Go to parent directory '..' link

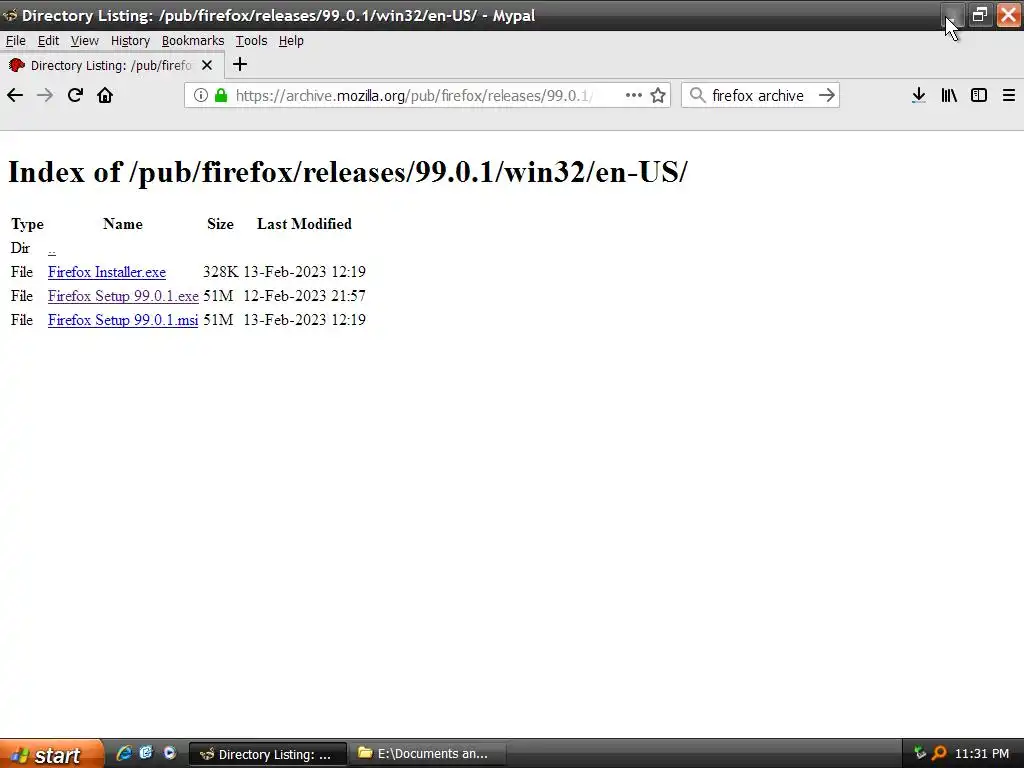[x=52, y=249]
